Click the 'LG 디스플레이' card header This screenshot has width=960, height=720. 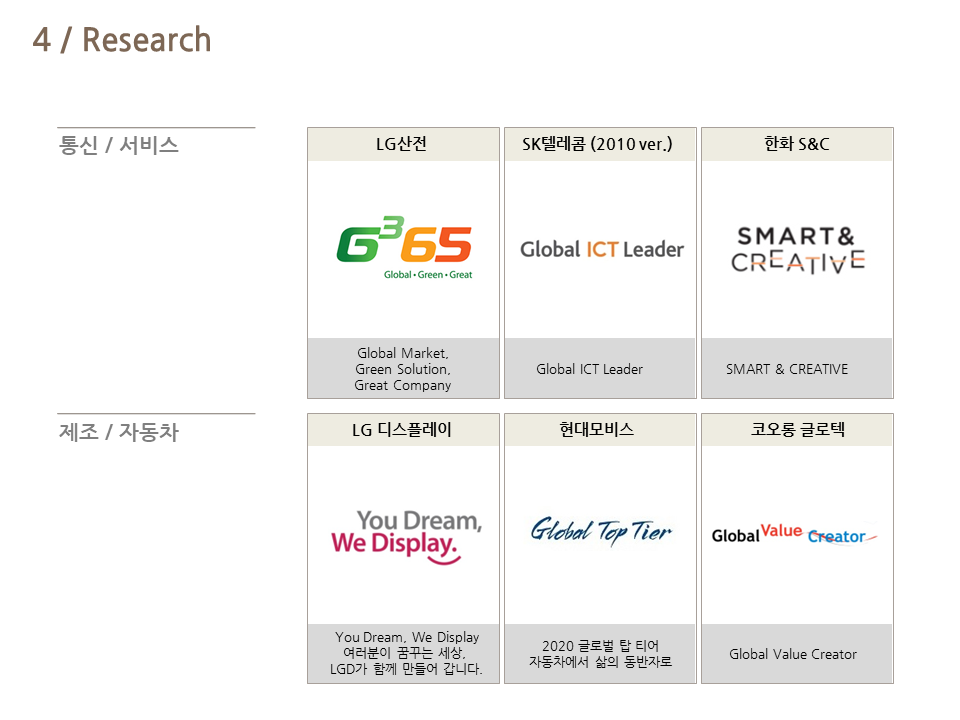coord(403,430)
